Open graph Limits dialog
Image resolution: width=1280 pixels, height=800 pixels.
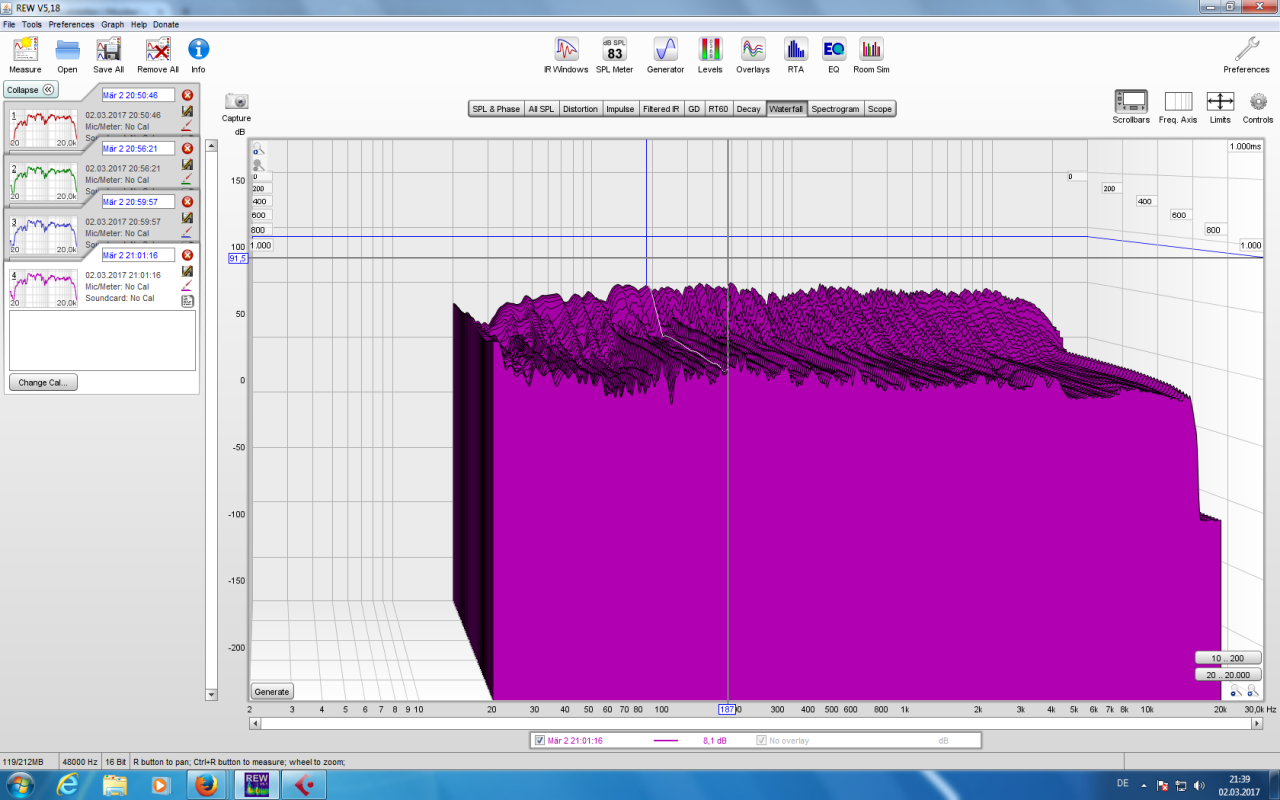point(1220,101)
